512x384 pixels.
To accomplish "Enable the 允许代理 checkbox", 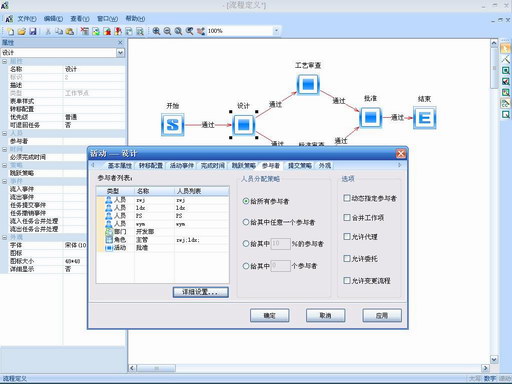I will (x=347, y=236).
